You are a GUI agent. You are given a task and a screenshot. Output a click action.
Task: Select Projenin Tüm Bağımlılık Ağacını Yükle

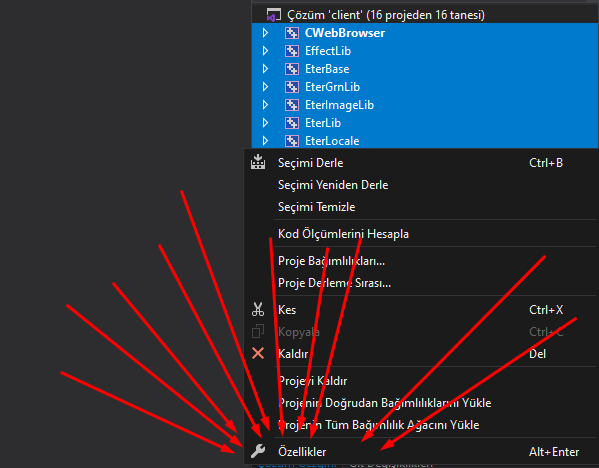click(420, 425)
